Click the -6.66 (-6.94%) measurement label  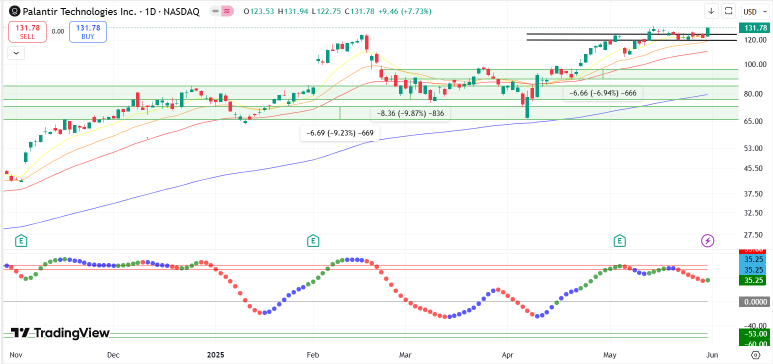[x=603, y=93]
